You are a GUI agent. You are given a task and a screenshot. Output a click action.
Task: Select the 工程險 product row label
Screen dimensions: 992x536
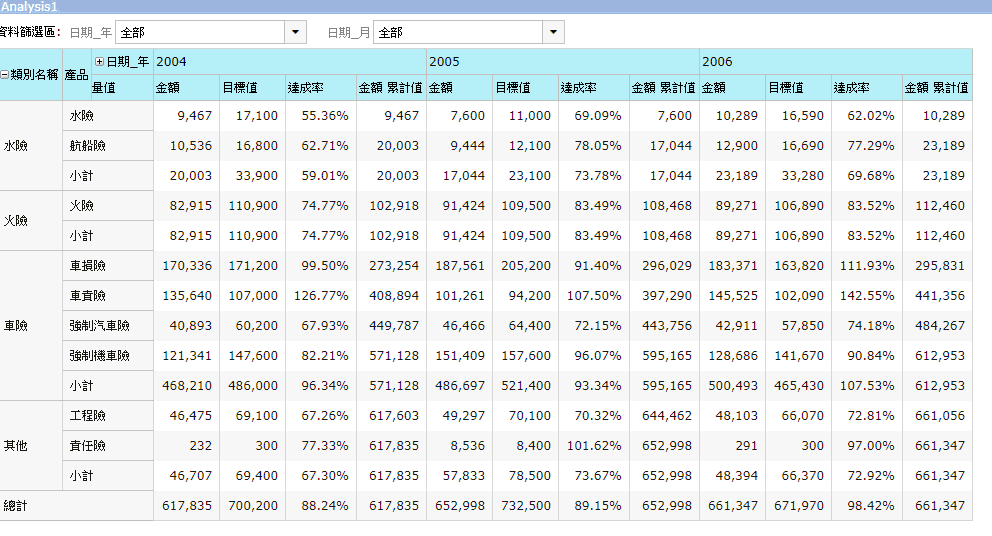tap(108, 416)
